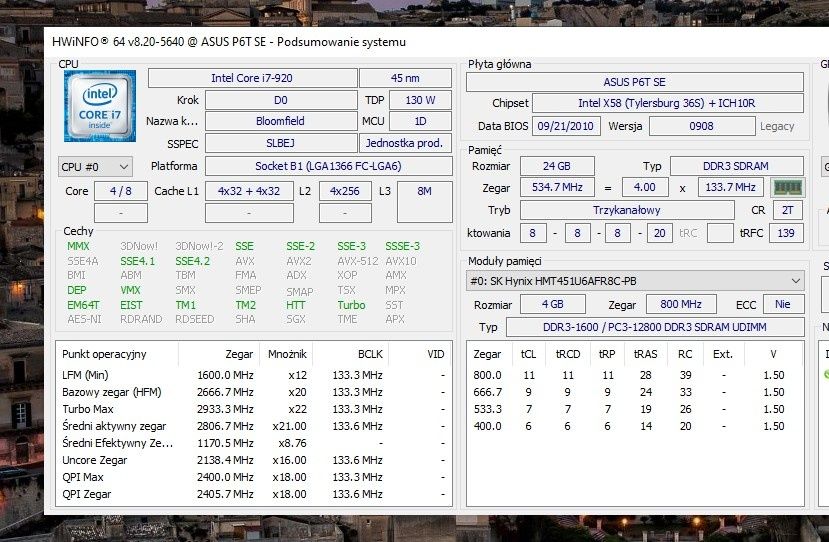Viewport: 829px width, 542px height.
Task: Select the QPI Max row
Action: pyautogui.click(x=254, y=477)
